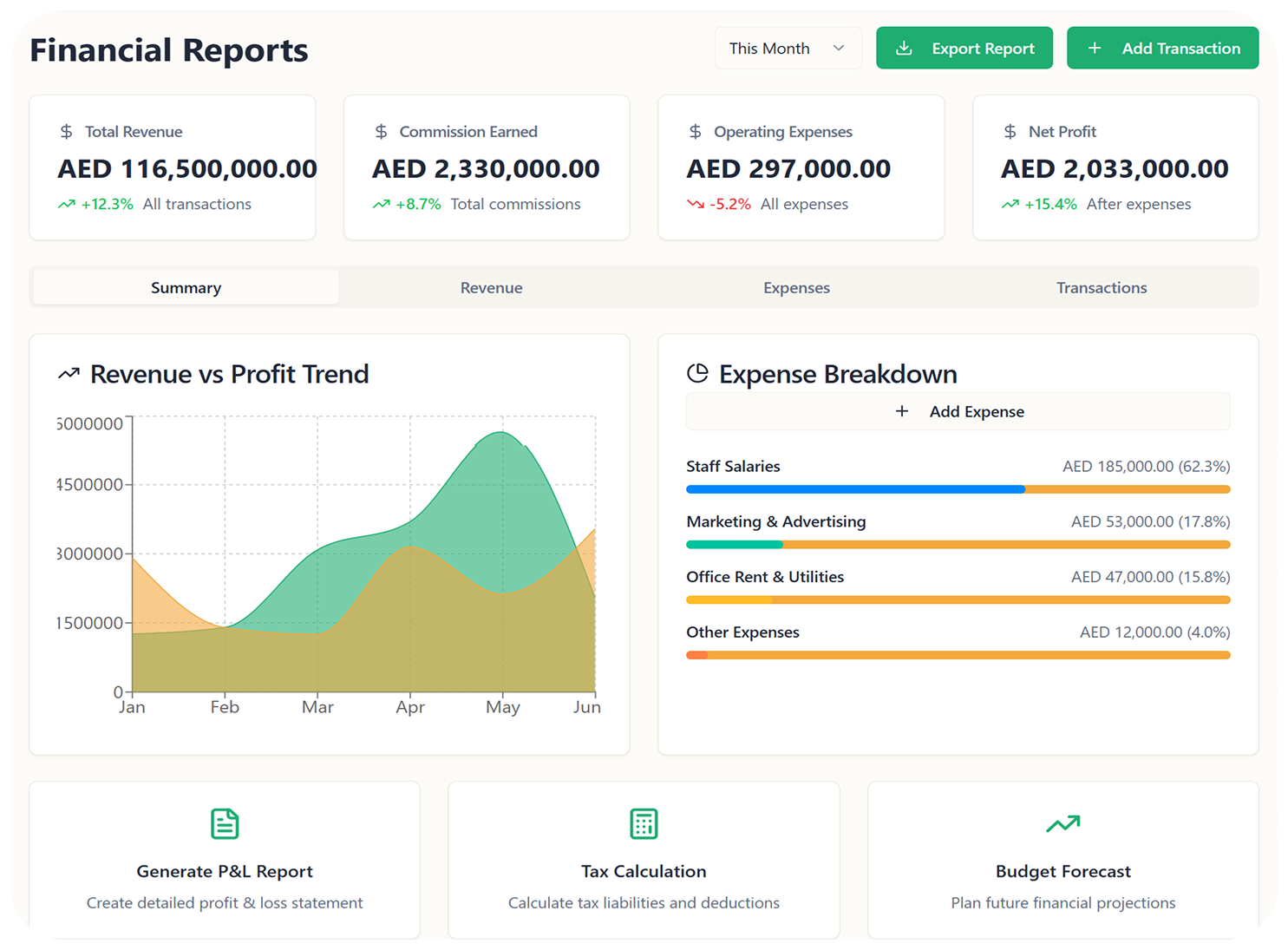
Task: Click the red downward trend arrow by -5.2%
Action: coord(696,205)
